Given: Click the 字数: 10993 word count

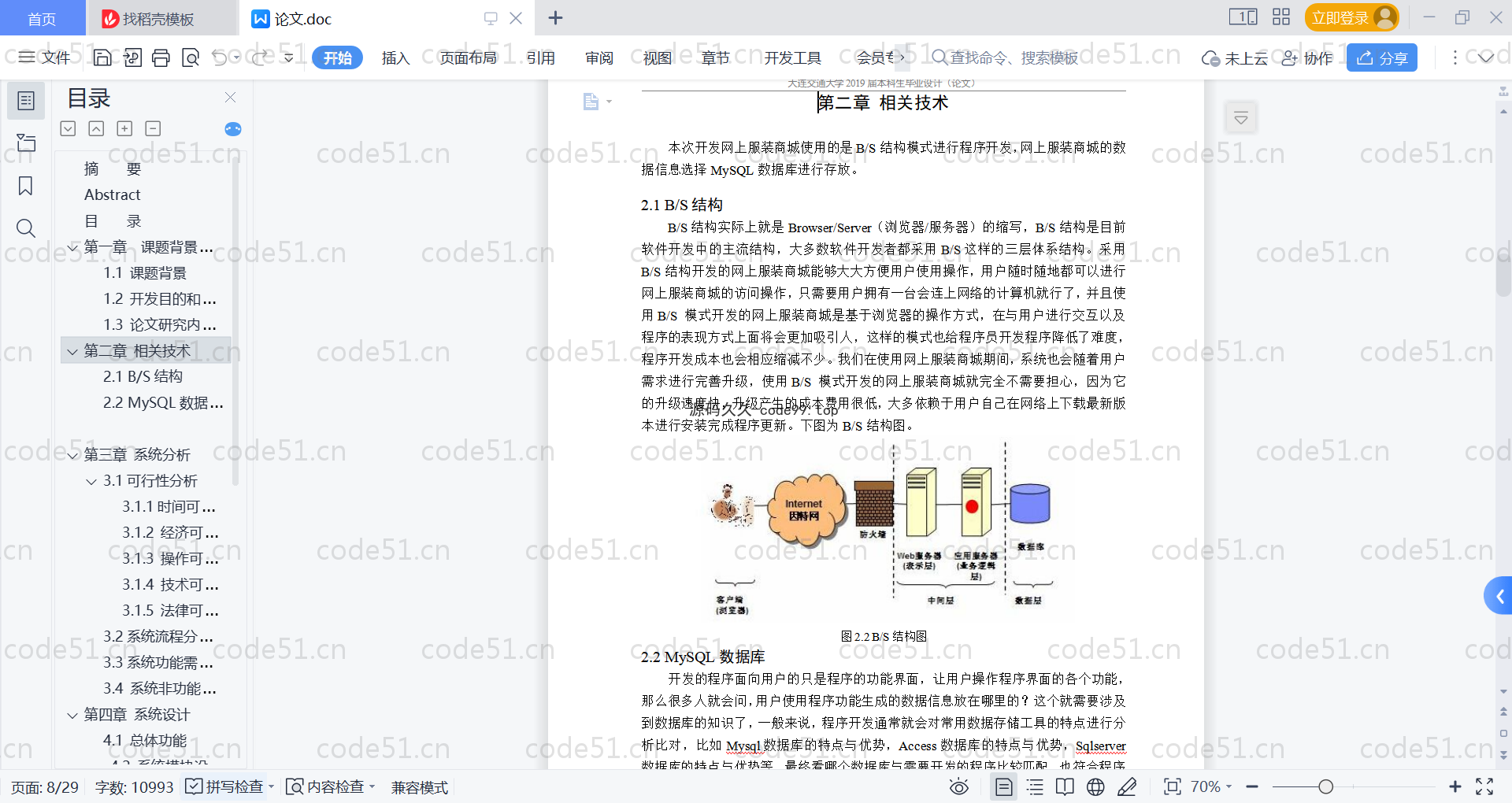Looking at the screenshot, I should click(134, 787).
